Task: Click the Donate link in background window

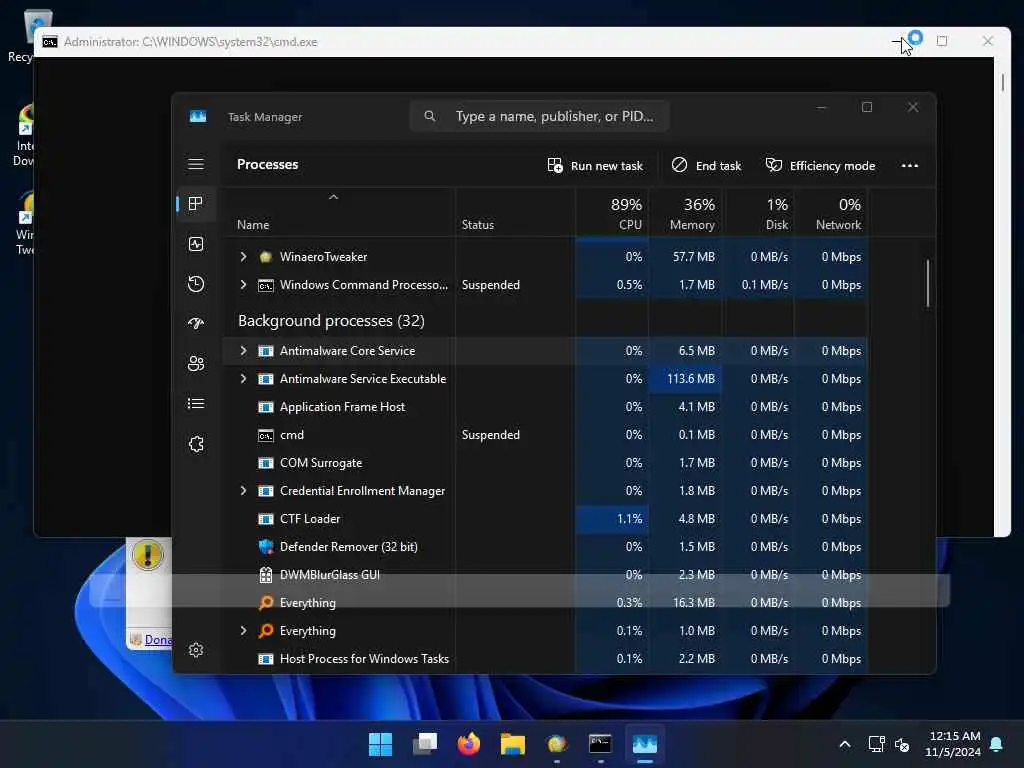Action: pyautogui.click(x=158, y=640)
